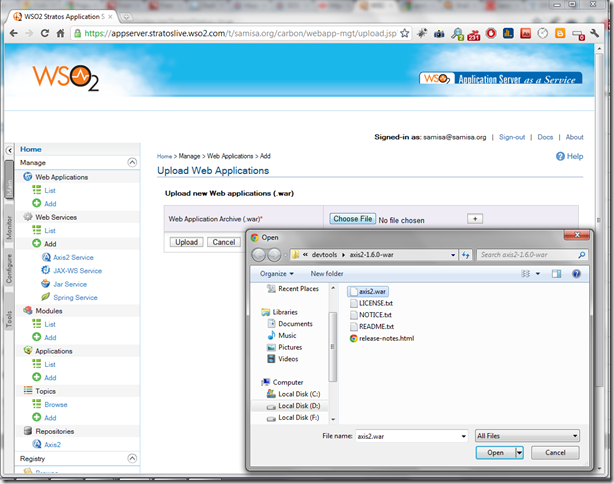The height and width of the screenshot is (484, 614).
Task: Go back with browser back arrow
Action: [x=14, y=33]
